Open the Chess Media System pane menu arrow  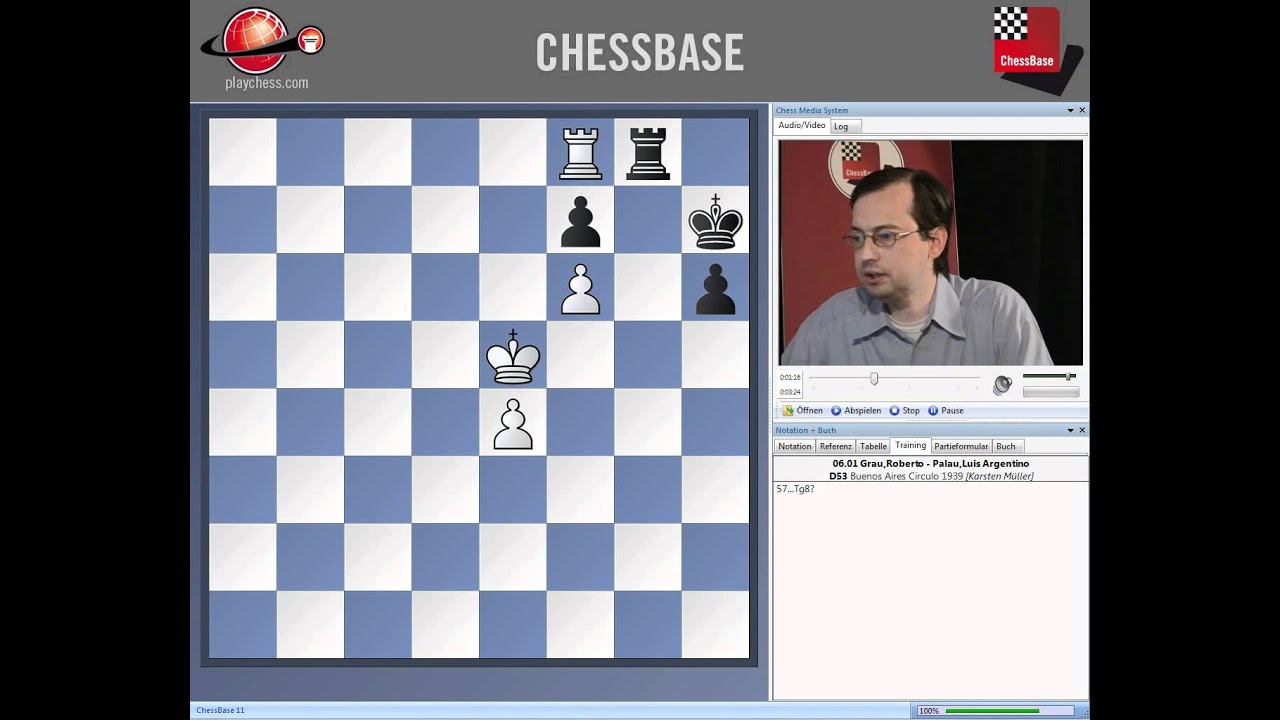pos(1070,110)
